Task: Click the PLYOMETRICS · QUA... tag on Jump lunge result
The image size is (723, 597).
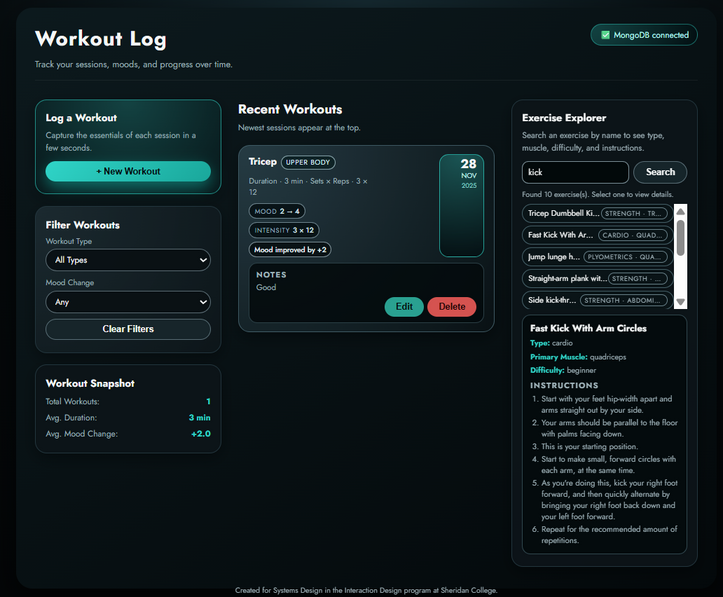Action: 625,257
